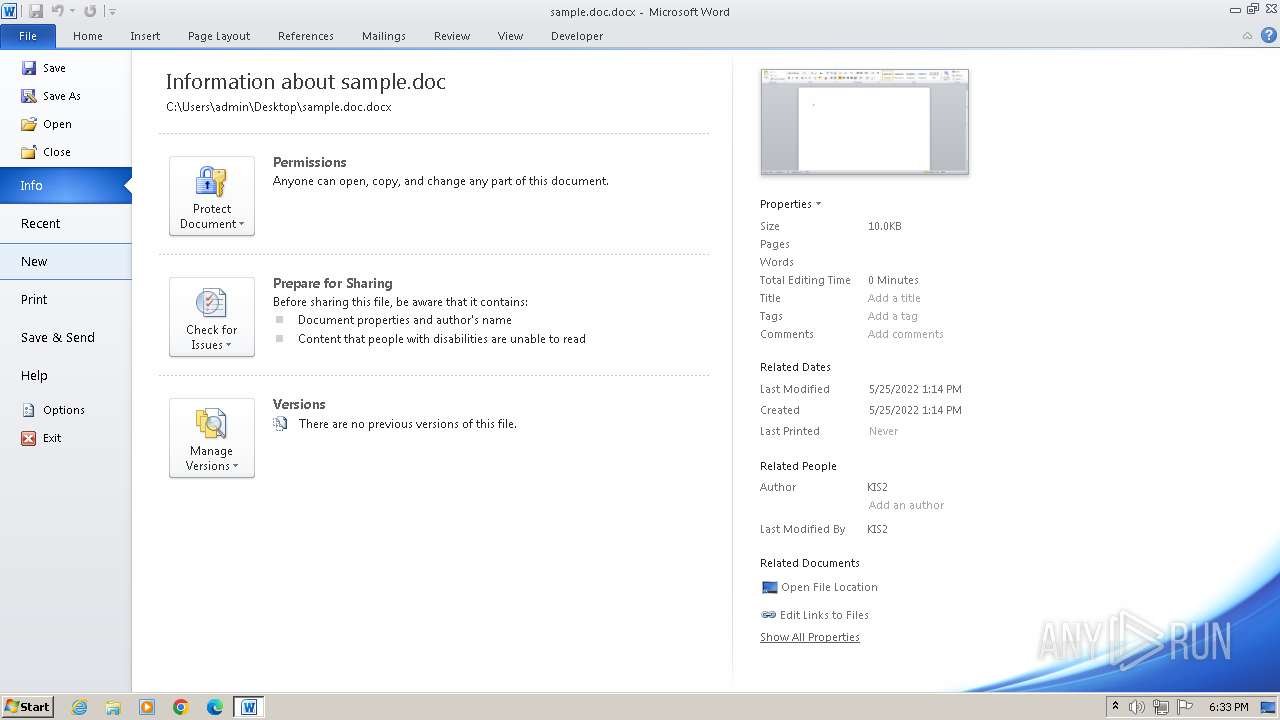The image size is (1280, 720).
Task: Launch Microsoft Edge from the taskbar
Action: coord(215,707)
